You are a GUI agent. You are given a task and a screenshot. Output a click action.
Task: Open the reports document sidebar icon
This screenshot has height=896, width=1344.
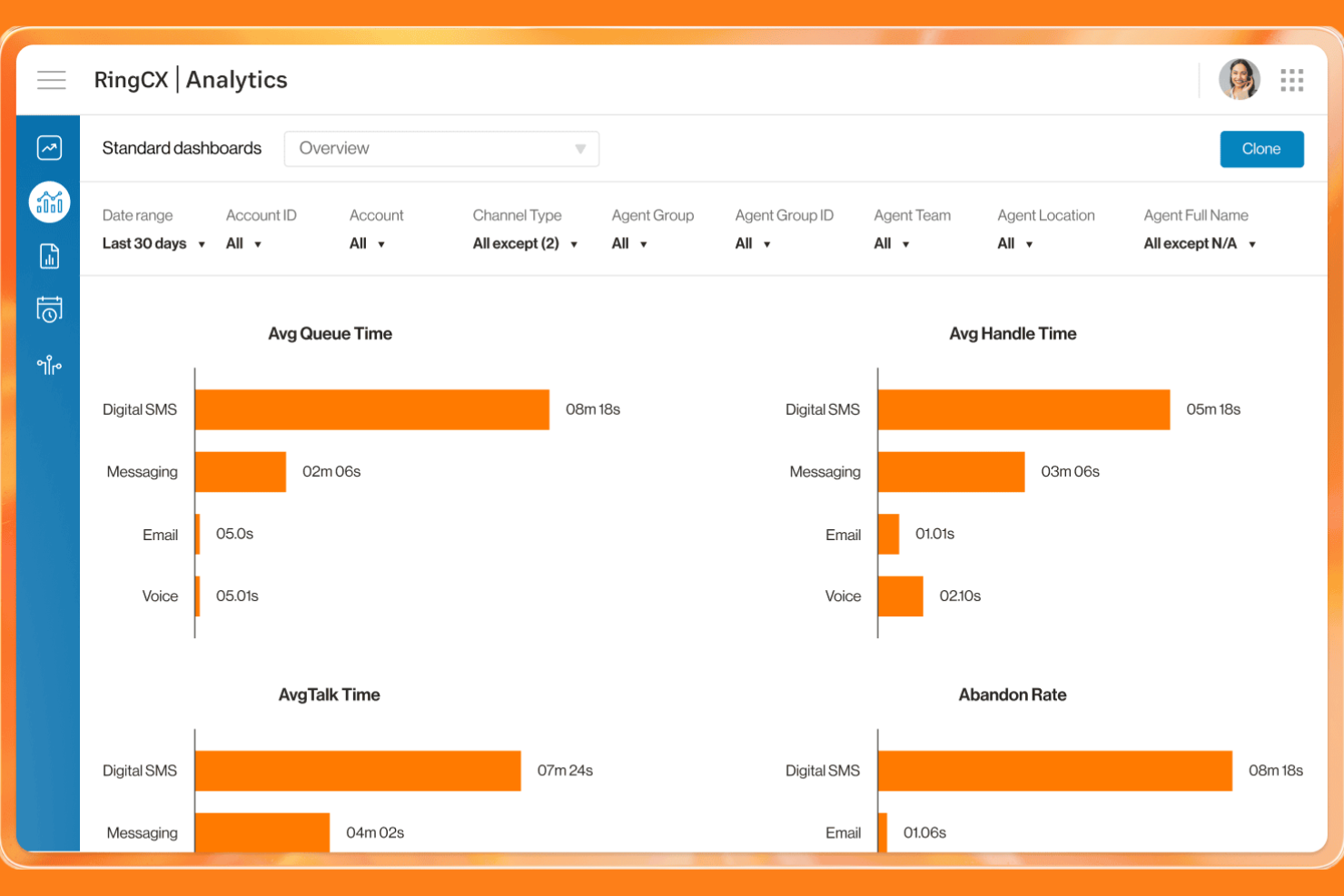pos(49,256)
